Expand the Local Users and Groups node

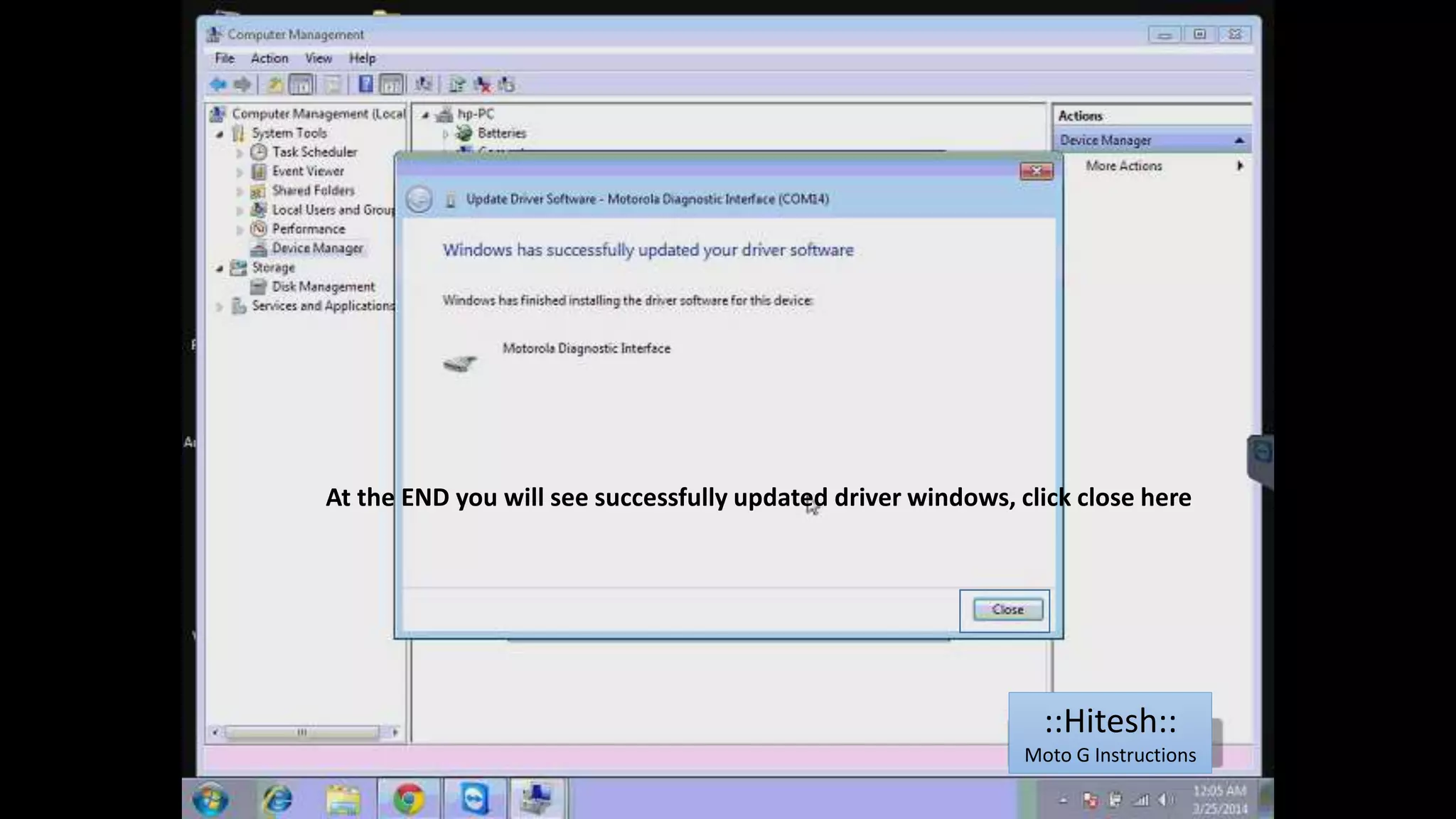[x=240, y=210]
